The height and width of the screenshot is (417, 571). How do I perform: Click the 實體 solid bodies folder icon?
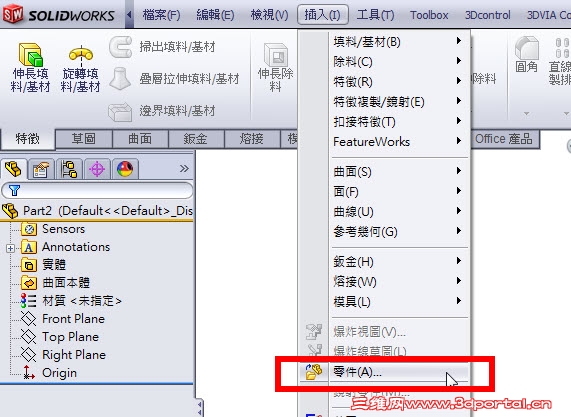[29, 265]
